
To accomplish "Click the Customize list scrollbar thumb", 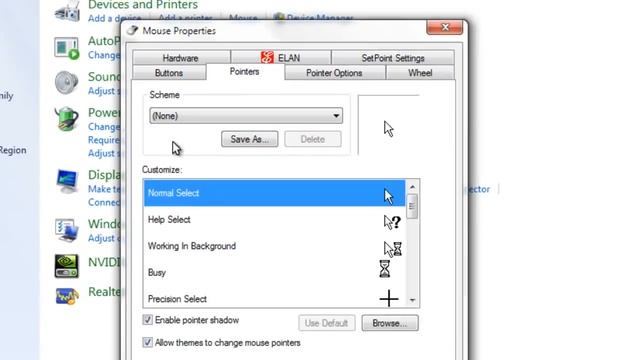I will pyautogui.click(x=412, y=207).
